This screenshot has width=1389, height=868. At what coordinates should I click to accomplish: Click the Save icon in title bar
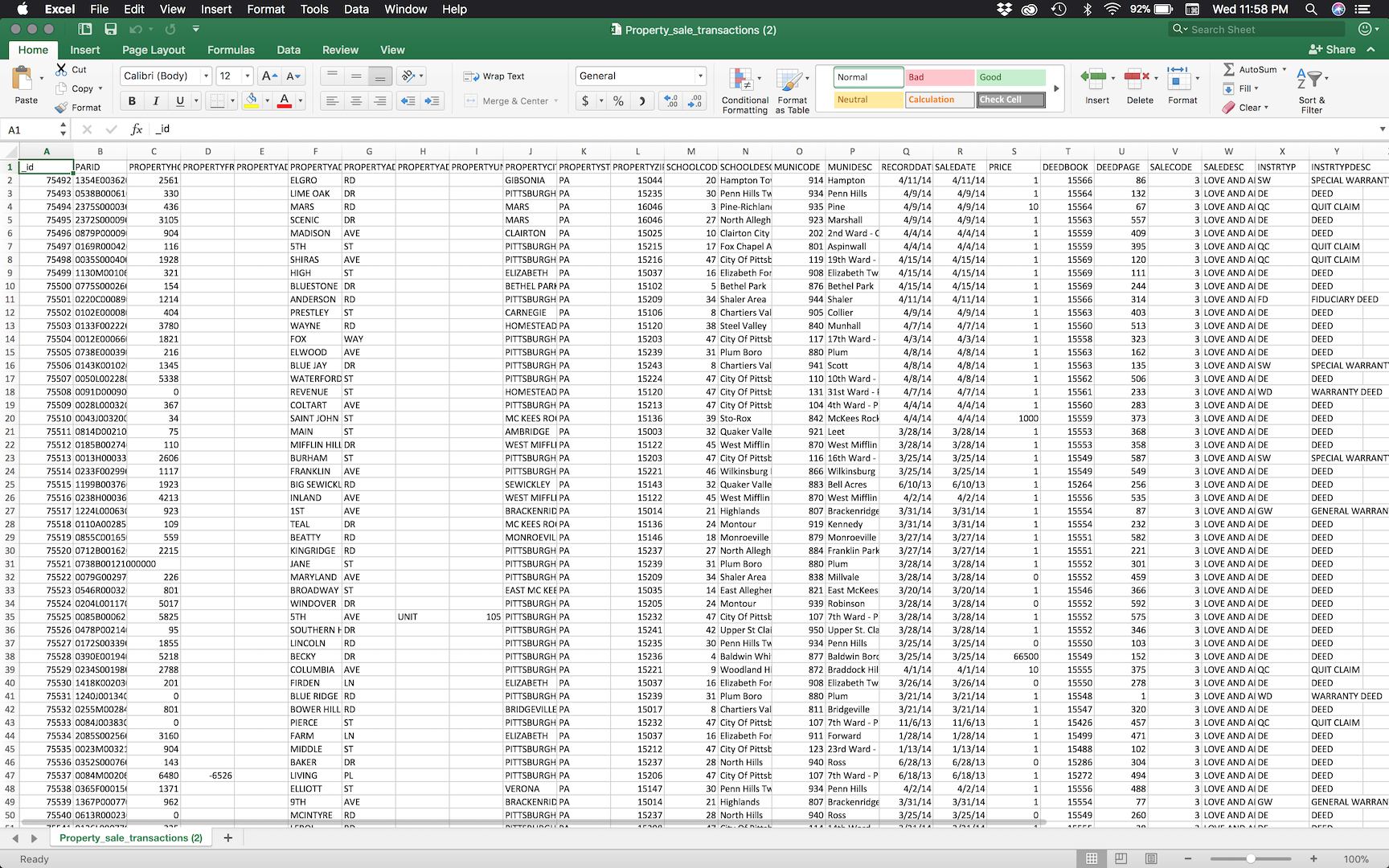click(x=111, y=30)
